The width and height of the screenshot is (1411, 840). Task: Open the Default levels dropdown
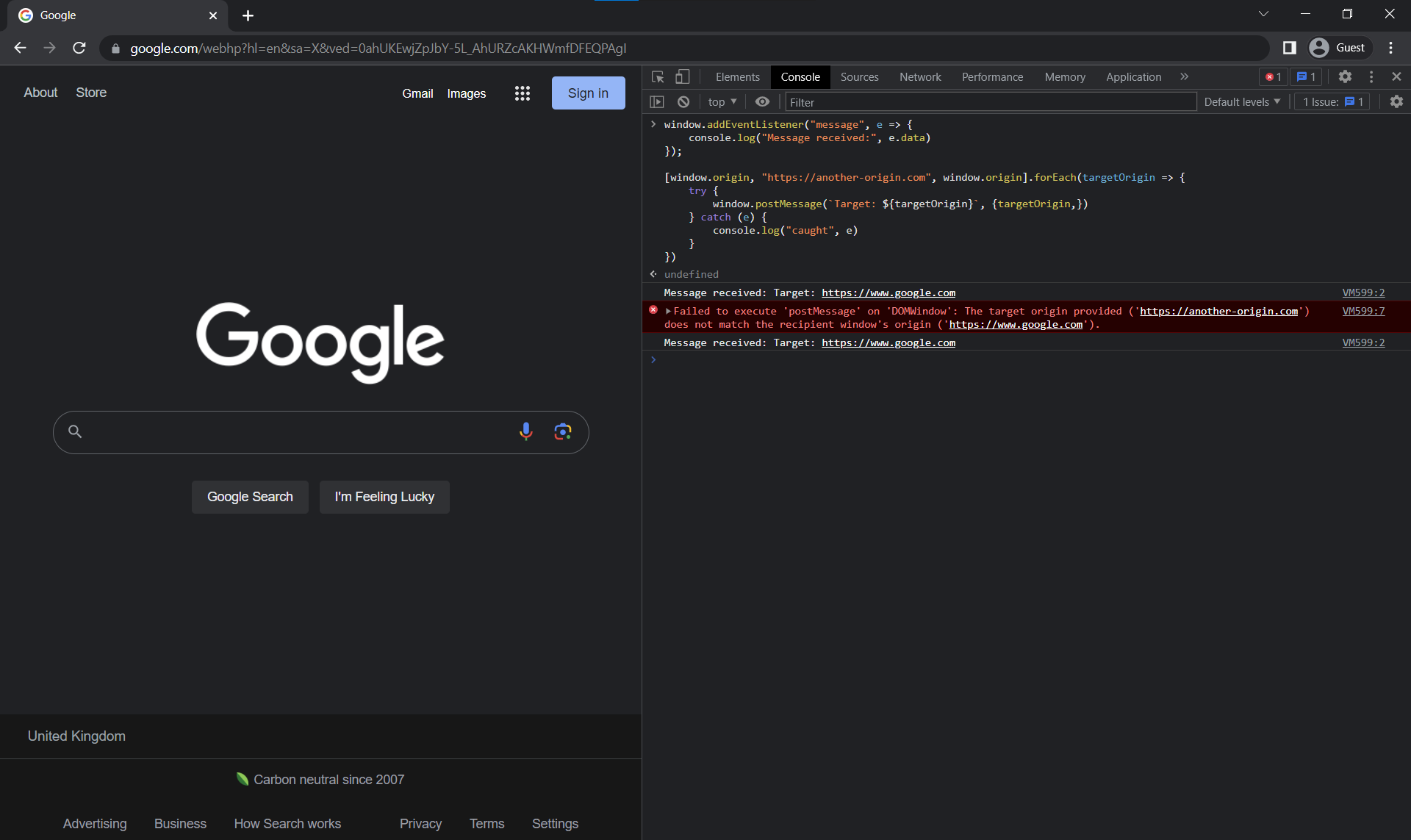click(x=1242, y=101)
